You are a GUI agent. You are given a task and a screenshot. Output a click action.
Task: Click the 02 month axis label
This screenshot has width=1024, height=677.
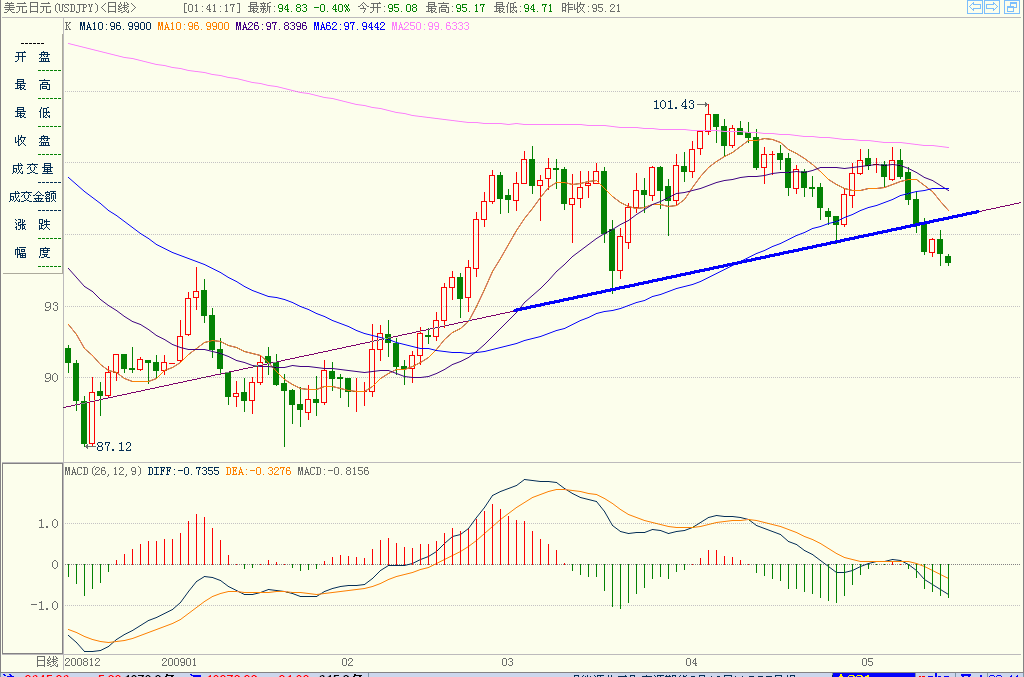click(x=347, y=662)
